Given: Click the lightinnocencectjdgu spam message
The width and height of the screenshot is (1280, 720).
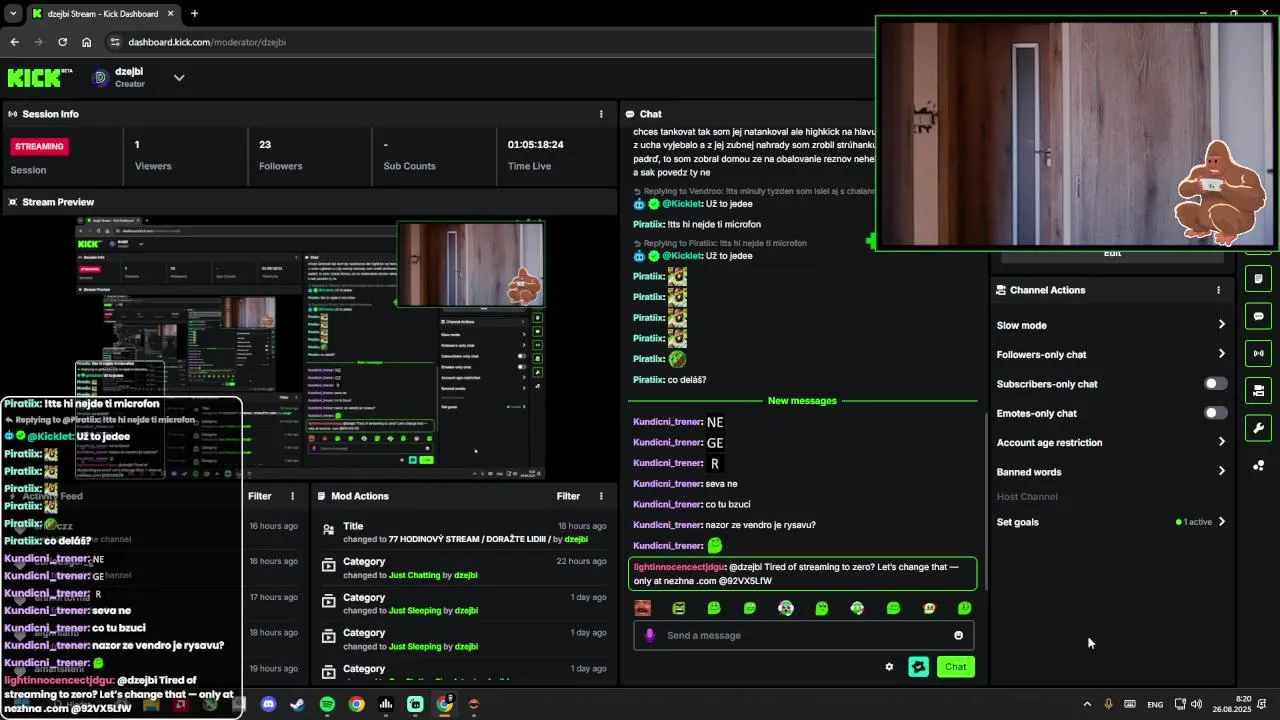Looking at the screenshot, I should [x=802, y=574].
